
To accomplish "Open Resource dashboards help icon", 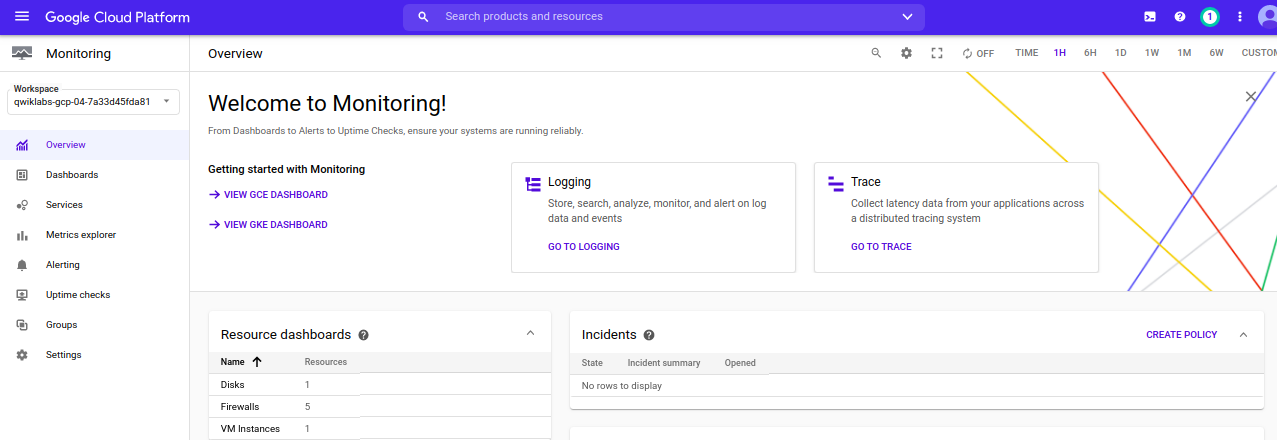I will click(364, 335).
